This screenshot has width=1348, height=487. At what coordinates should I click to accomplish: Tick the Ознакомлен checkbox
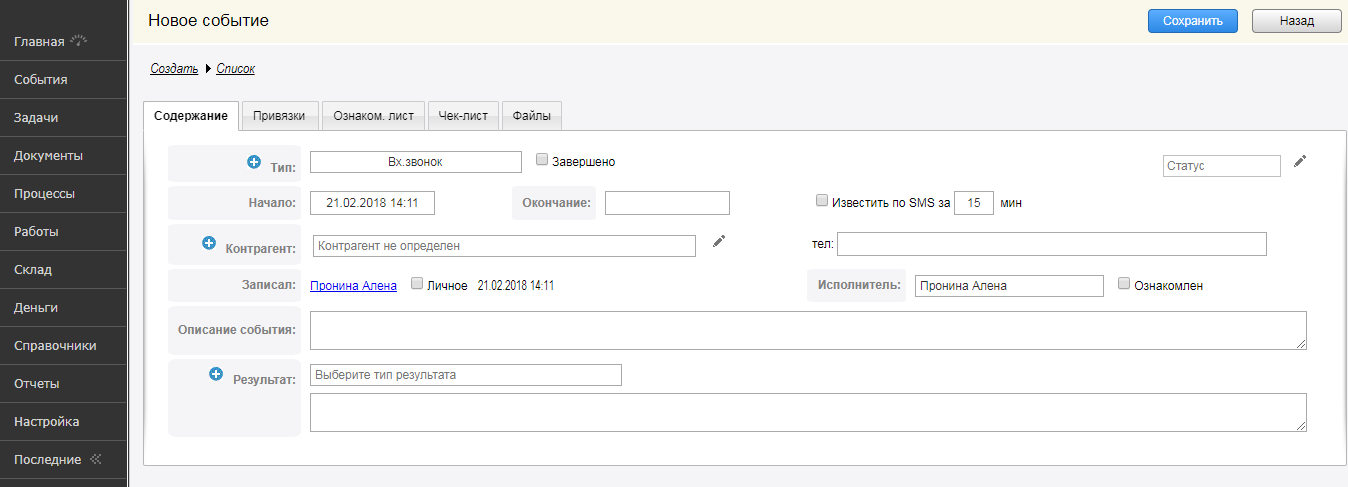(1124, 284)
